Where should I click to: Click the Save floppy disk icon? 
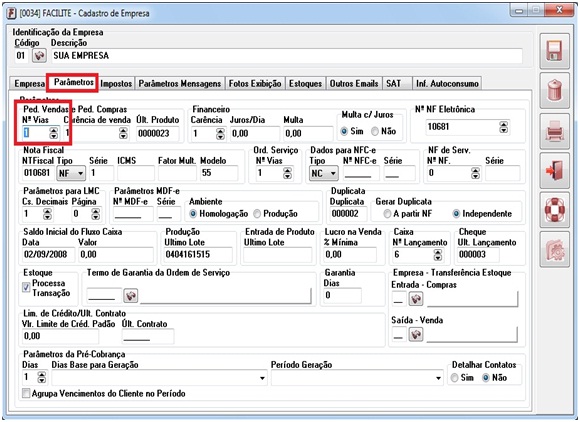pyautogui.click(x=554, y=51)
